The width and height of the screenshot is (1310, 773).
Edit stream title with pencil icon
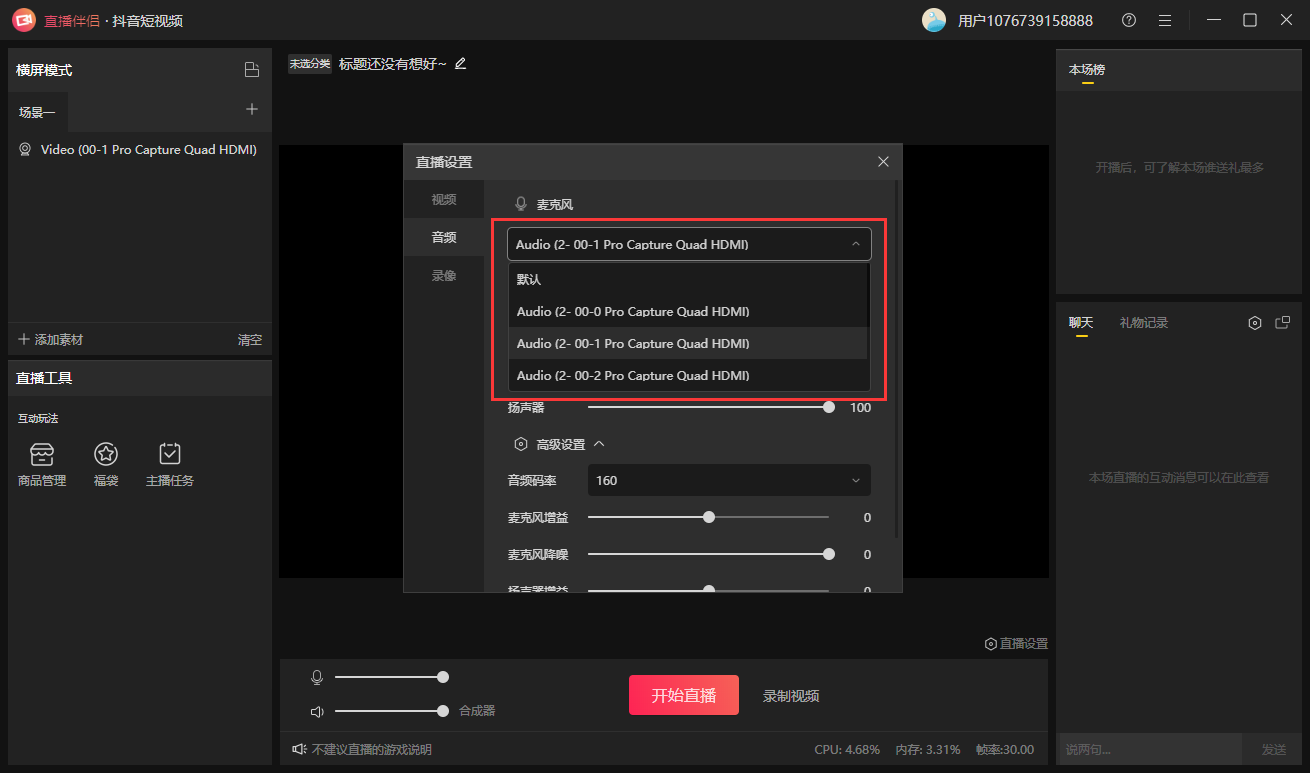tap(460, 64)
